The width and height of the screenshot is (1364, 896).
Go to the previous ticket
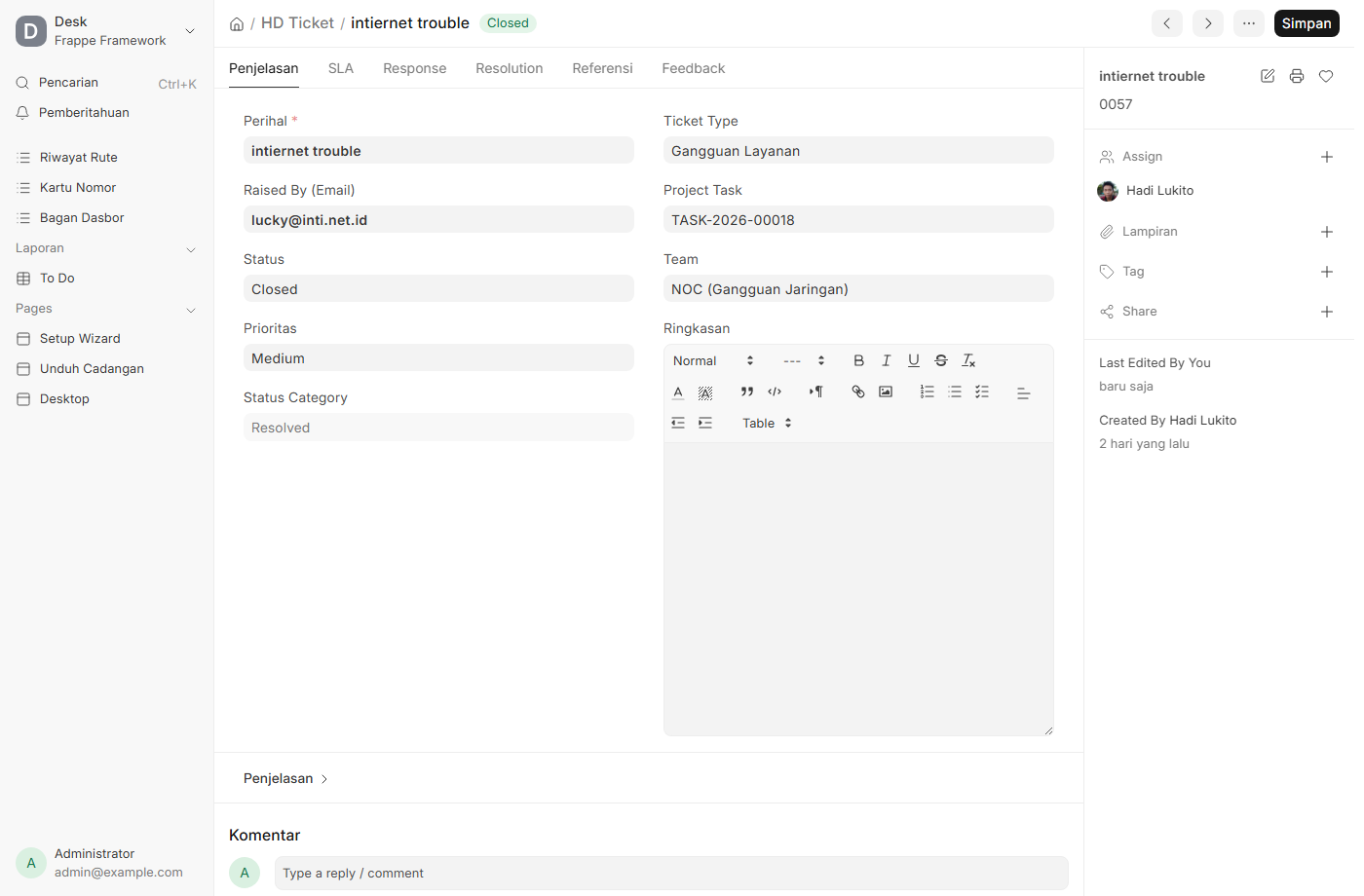point(1167,23)
